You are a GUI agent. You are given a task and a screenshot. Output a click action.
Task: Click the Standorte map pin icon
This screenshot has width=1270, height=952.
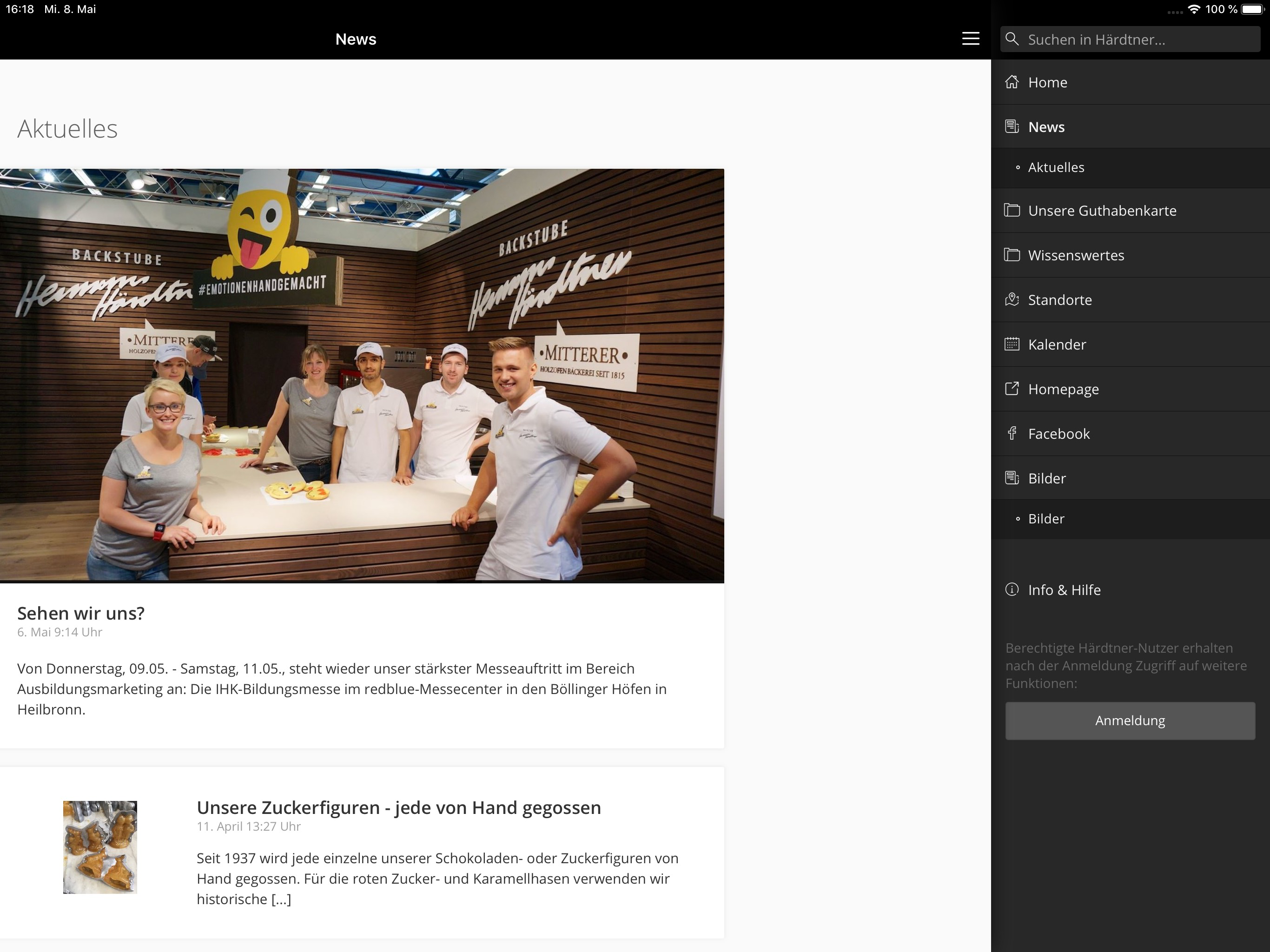point(1012,300)
